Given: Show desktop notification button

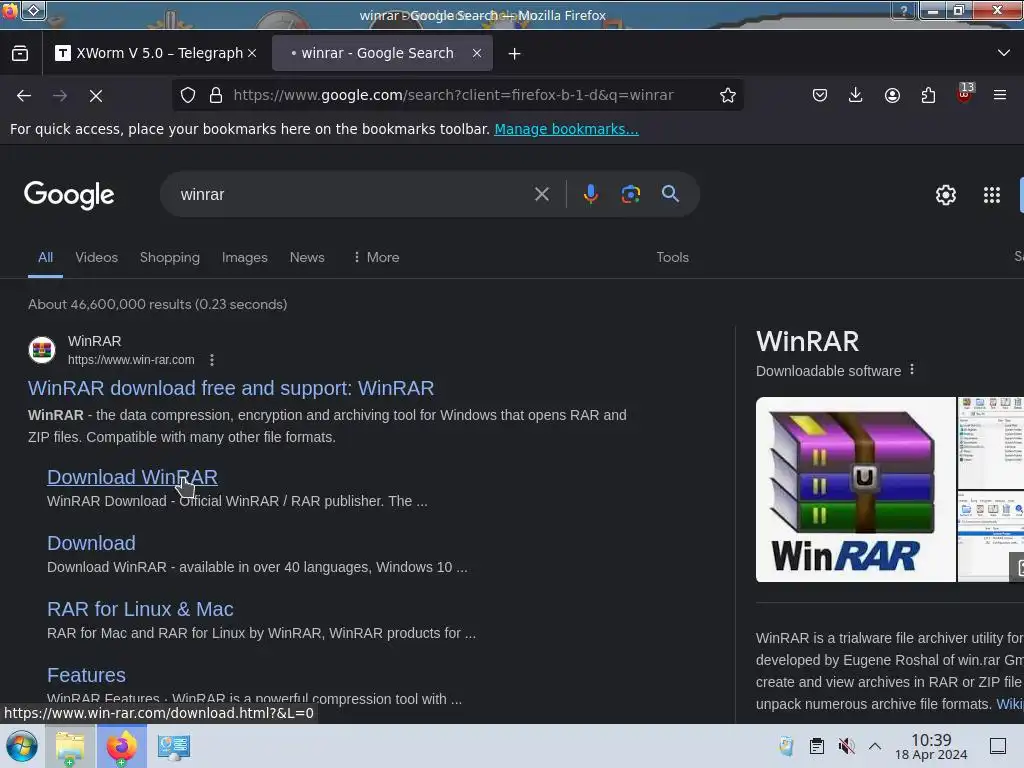Looking at the screenshot, I should [x=998, y=746].
